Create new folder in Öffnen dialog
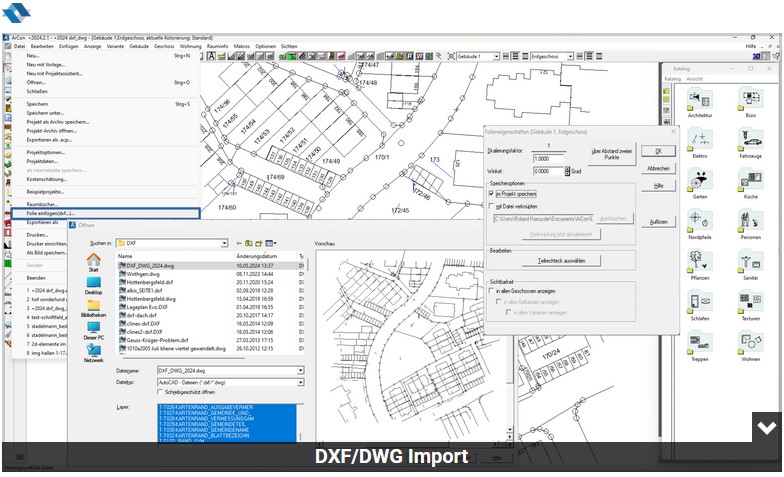The height and width of the screenshot is (477, 784). [258, 243]
